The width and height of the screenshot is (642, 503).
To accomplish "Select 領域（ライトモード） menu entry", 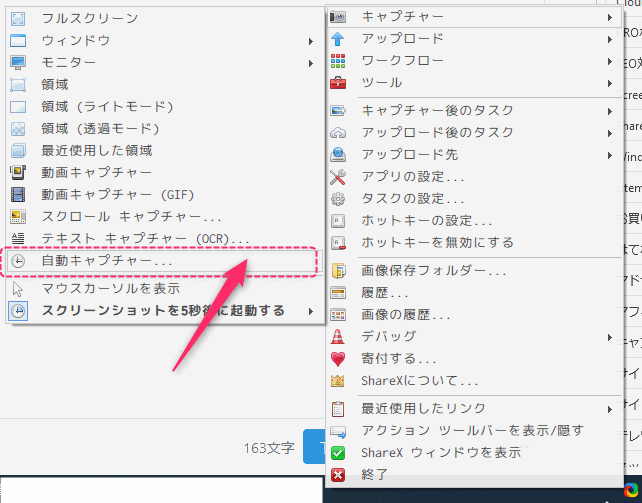I will pos(165,107).
